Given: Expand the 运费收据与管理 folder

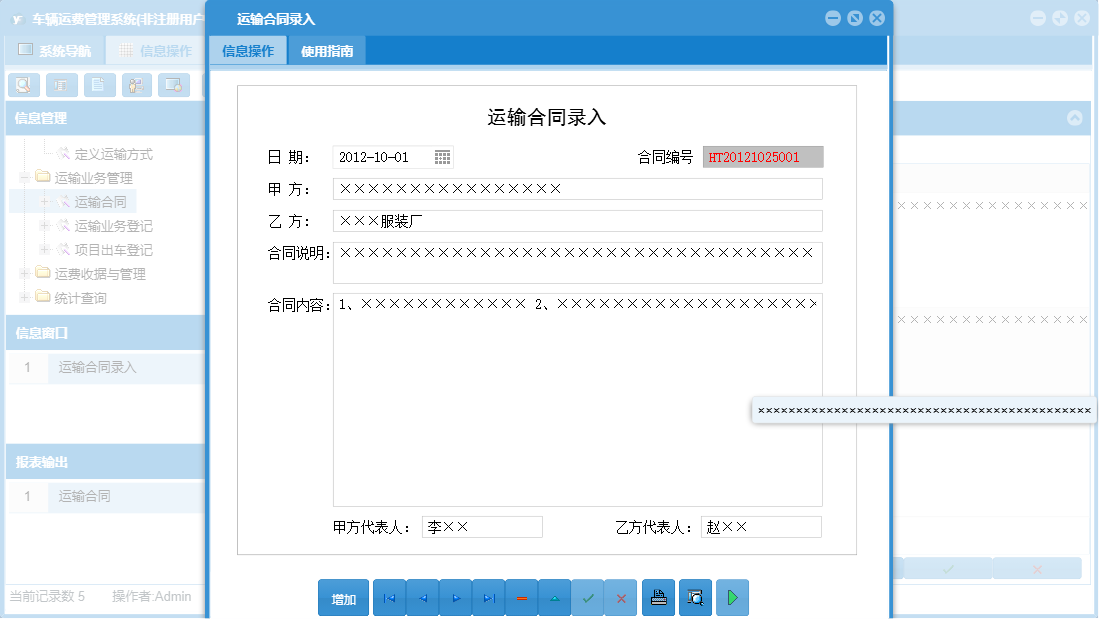Looking at the screenshot, I should [x=24, y=274].
